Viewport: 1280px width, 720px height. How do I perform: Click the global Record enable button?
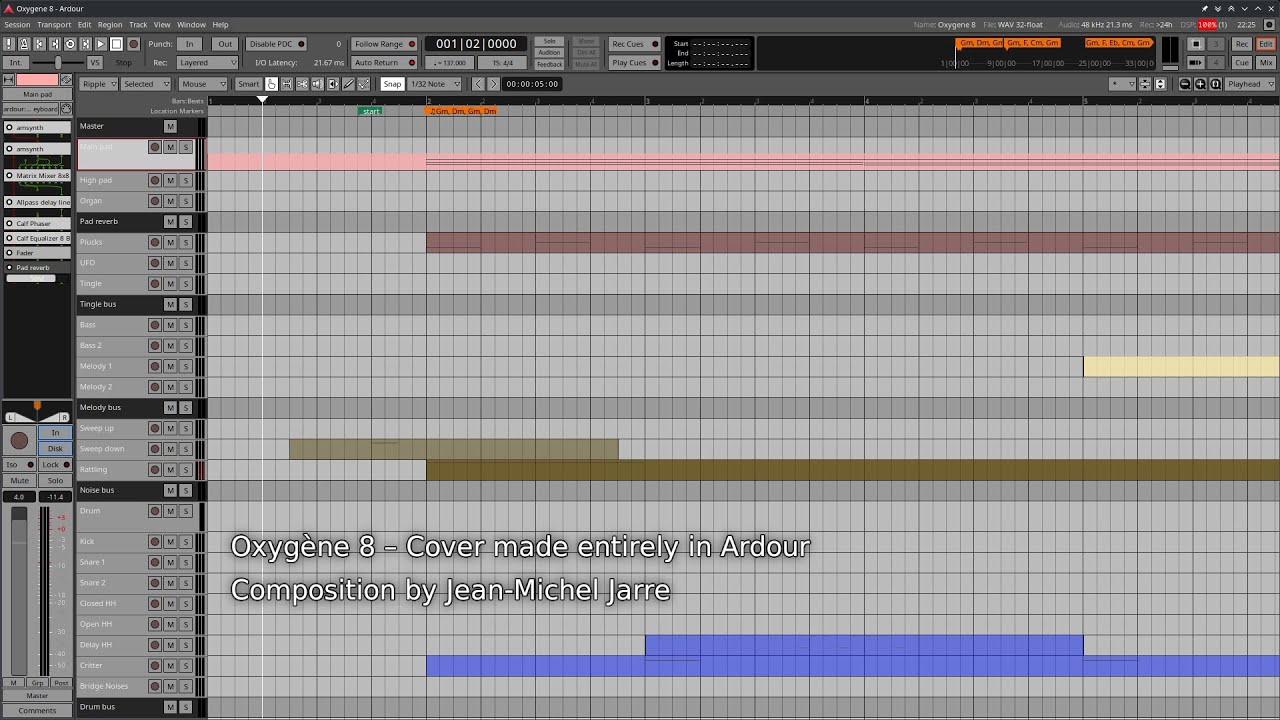pyautogui.click(x=133, y=44)
